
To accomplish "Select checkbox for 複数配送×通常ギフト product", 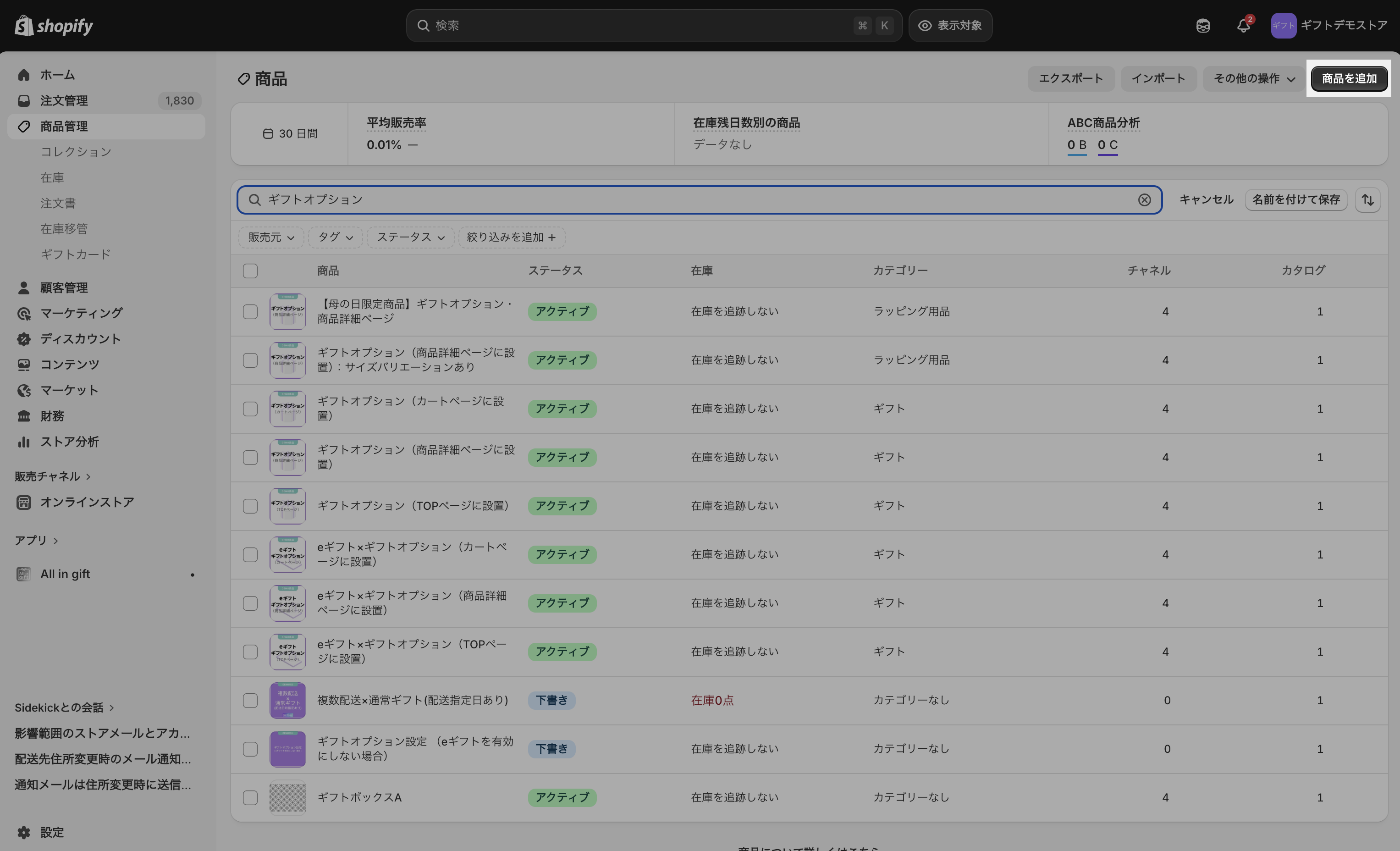I will 250,700.
